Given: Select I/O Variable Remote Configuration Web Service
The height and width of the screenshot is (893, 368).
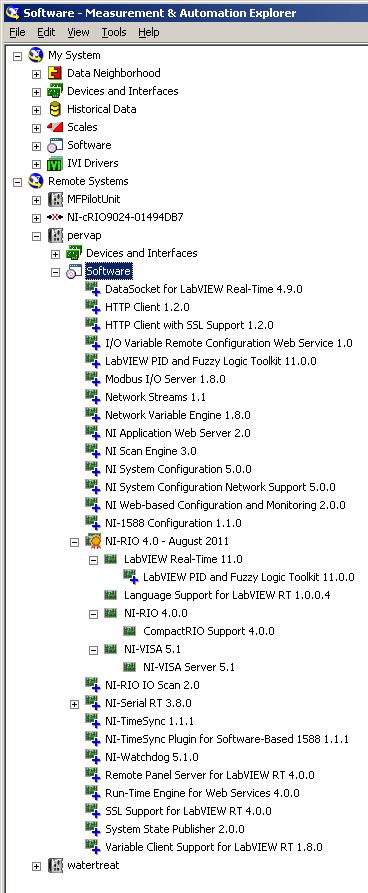Looking at the screenshot, I should (x=228, y=343).
